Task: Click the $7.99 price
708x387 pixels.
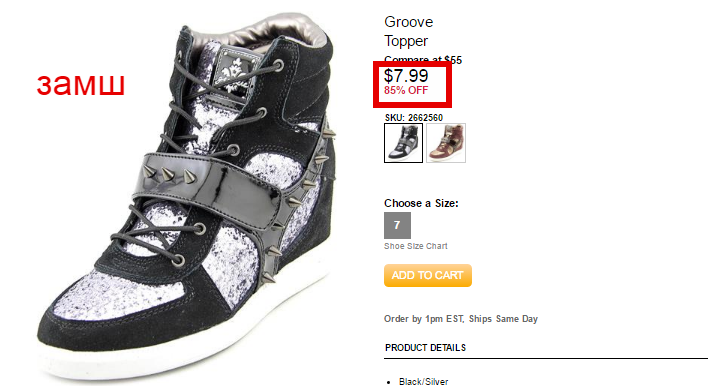Action: point(406,75)
